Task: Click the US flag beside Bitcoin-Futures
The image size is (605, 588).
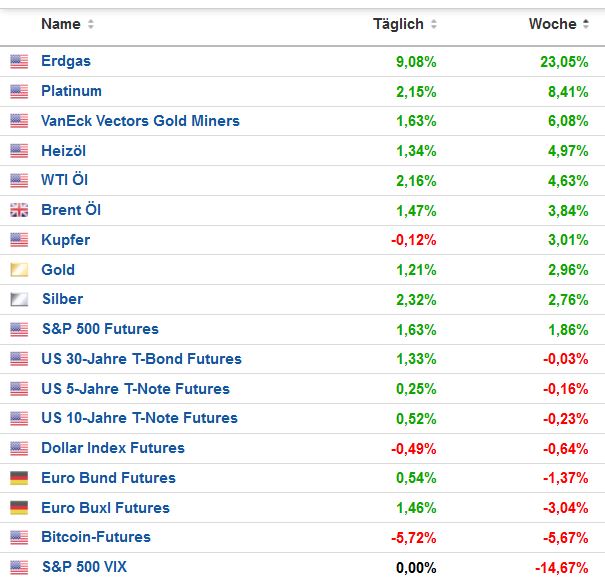Action: click(19, 538)
